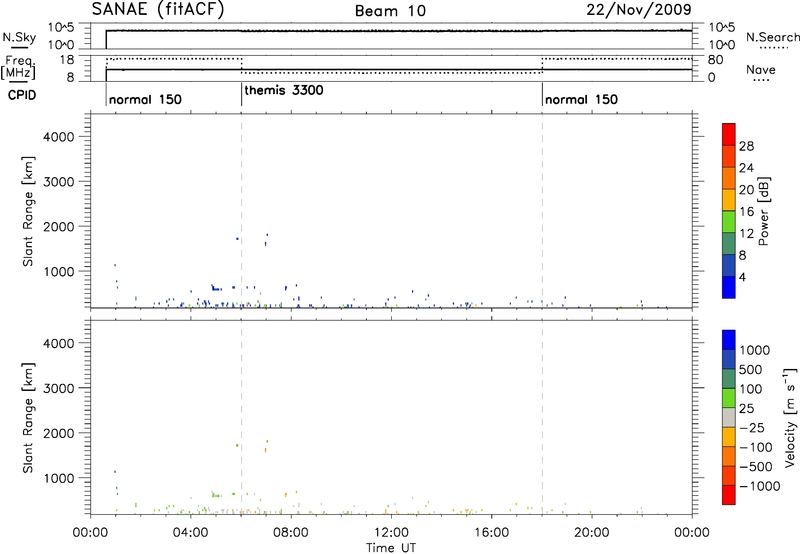Select the Slant Range [km] label of velocity panel

click(28, 418)
